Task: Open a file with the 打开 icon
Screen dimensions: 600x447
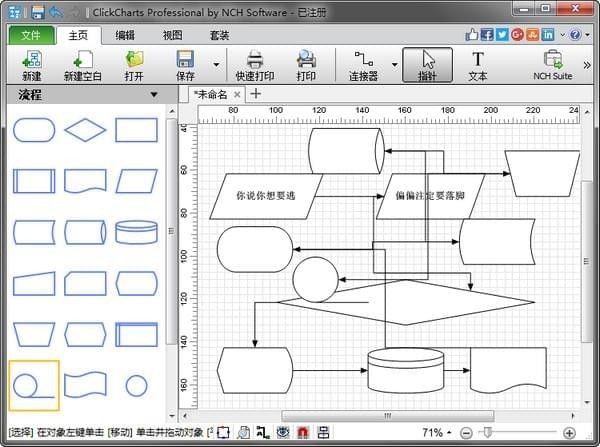Action: coord(134,65)
